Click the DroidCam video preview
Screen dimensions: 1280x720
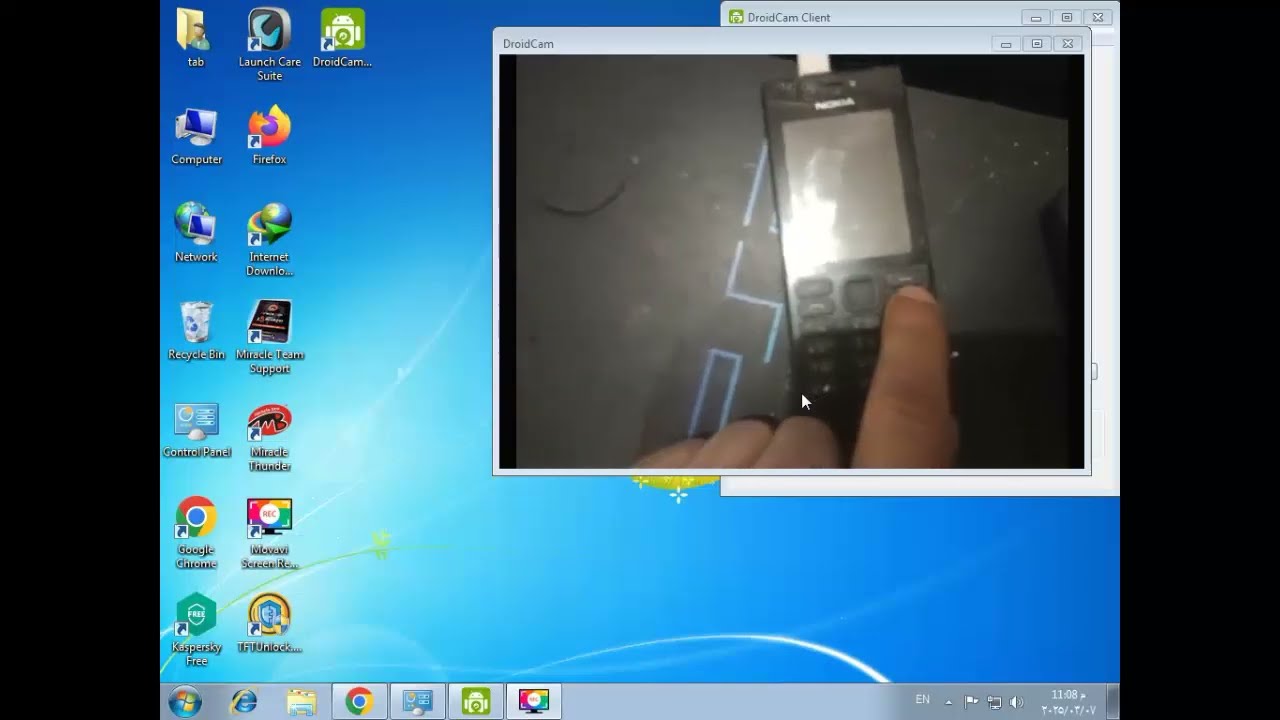(x=791, y=261)
